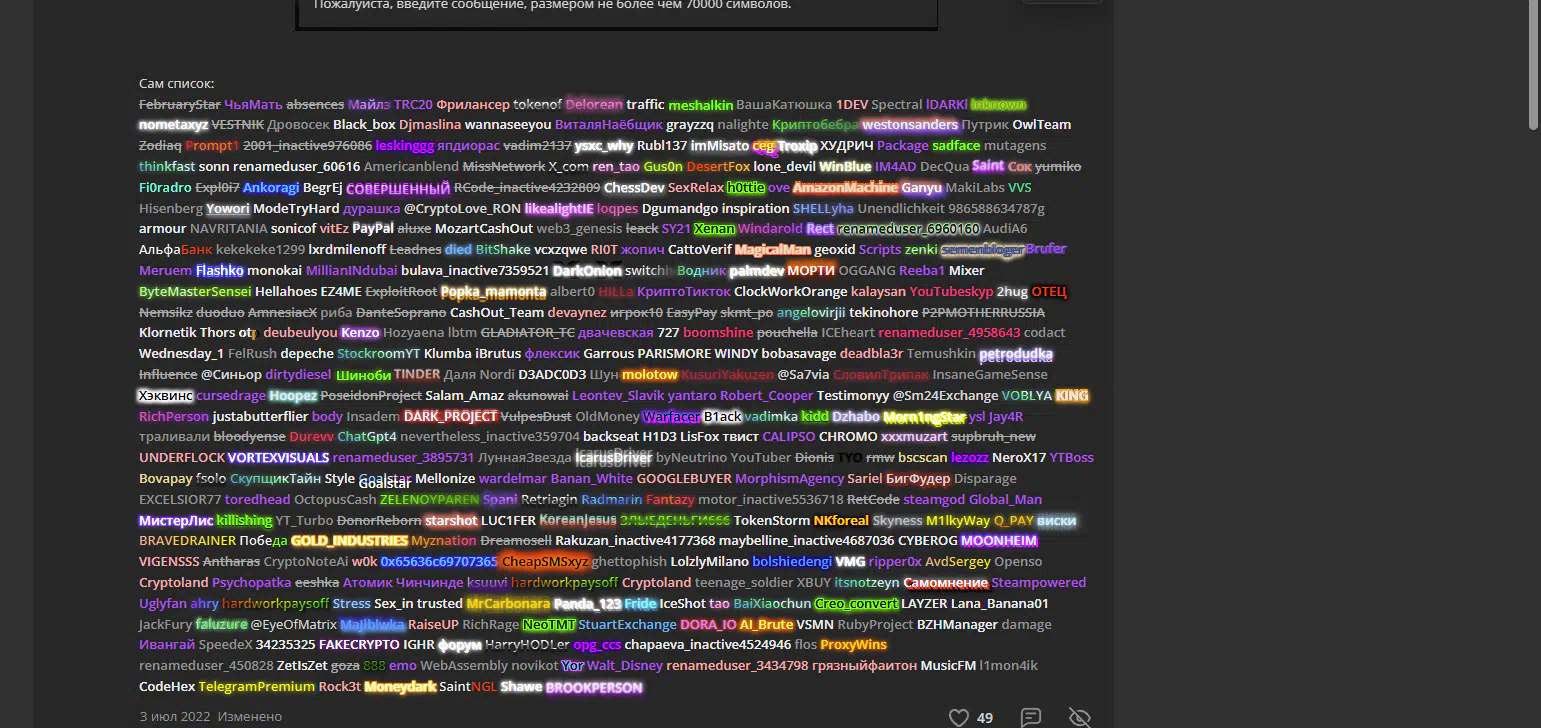Image resolution: width=1541 pixels, height=728 pixels.
Task: Open user profile StockroomYT
Action: (x=379, y=354)
